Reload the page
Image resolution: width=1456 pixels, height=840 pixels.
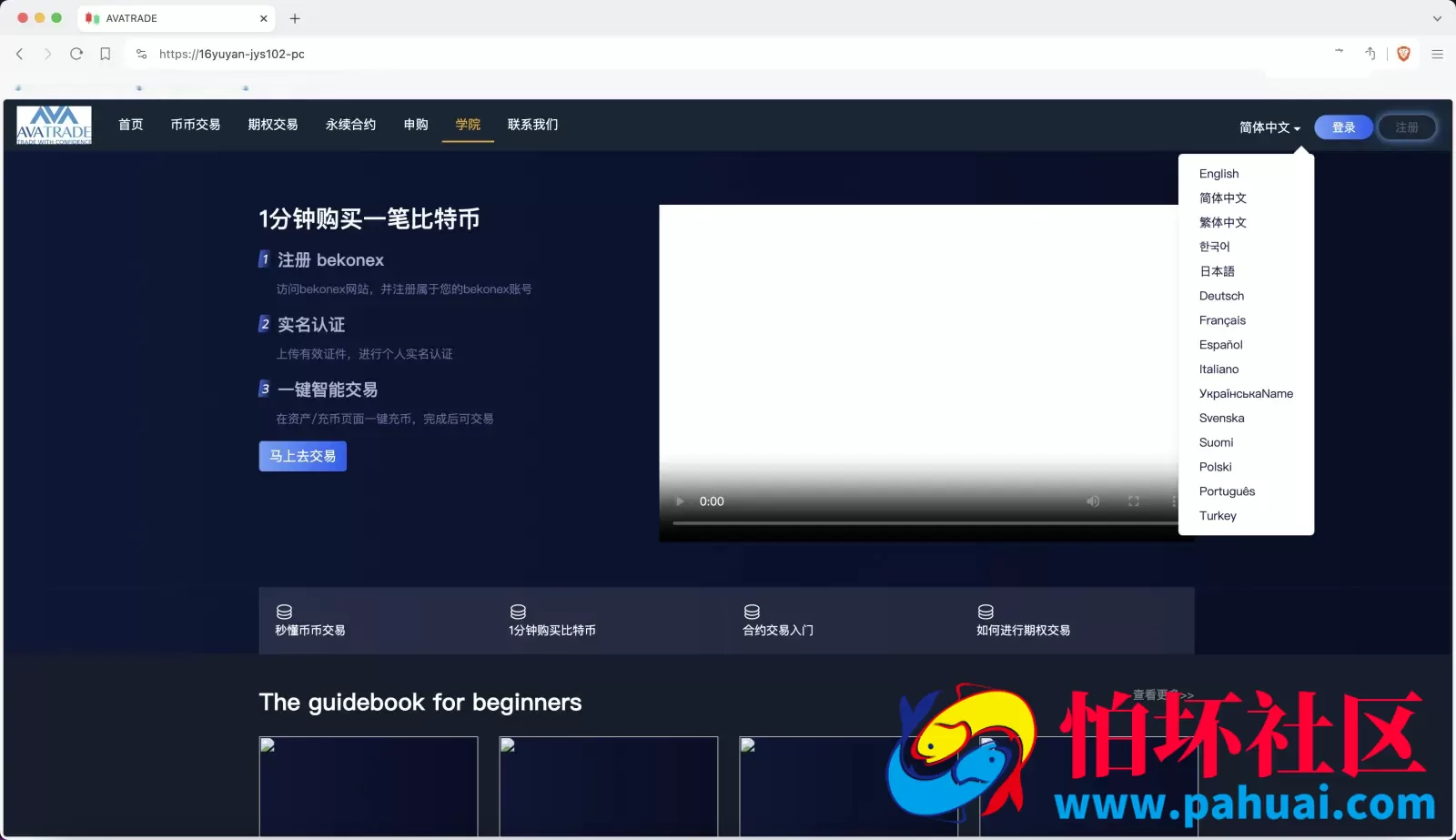[76, 54]
